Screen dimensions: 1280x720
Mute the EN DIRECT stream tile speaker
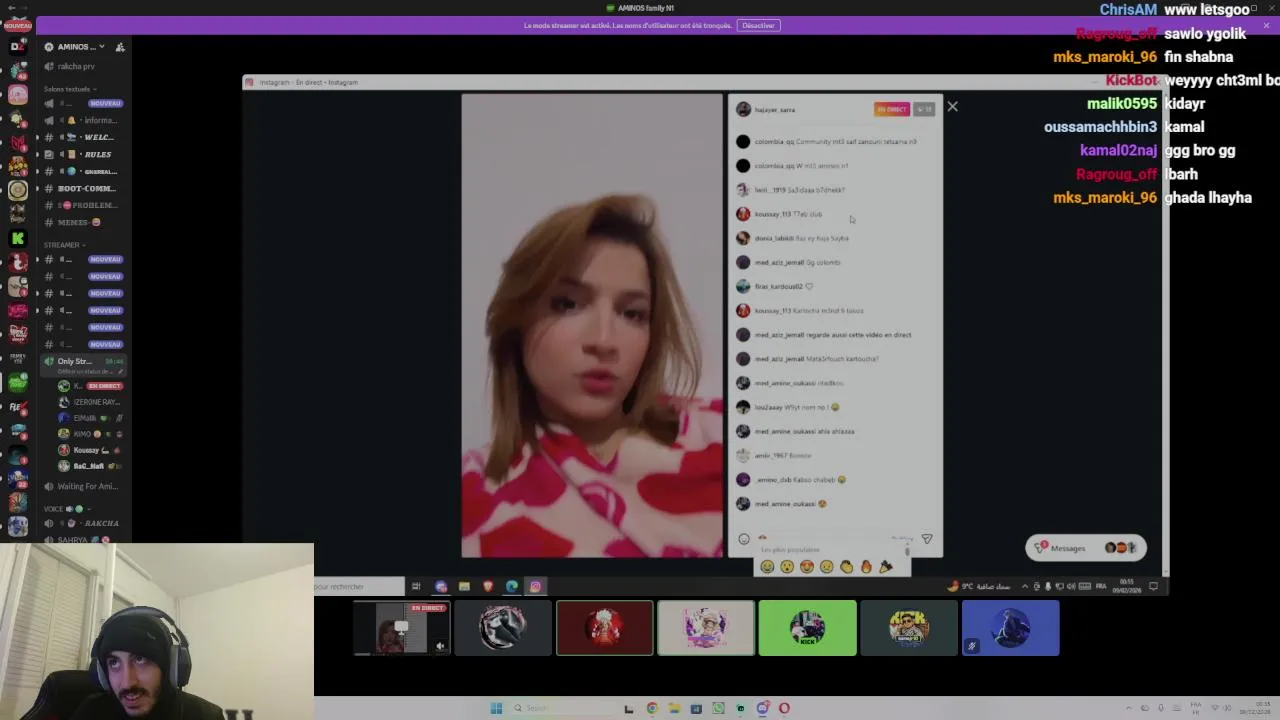click(440, 646)
